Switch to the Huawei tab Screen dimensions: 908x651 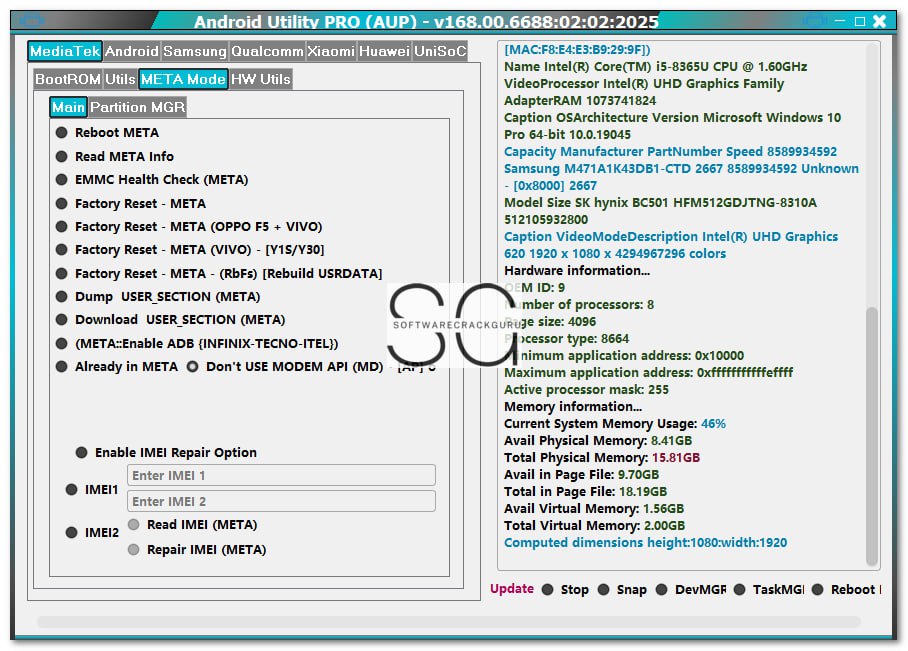[384, 51]
